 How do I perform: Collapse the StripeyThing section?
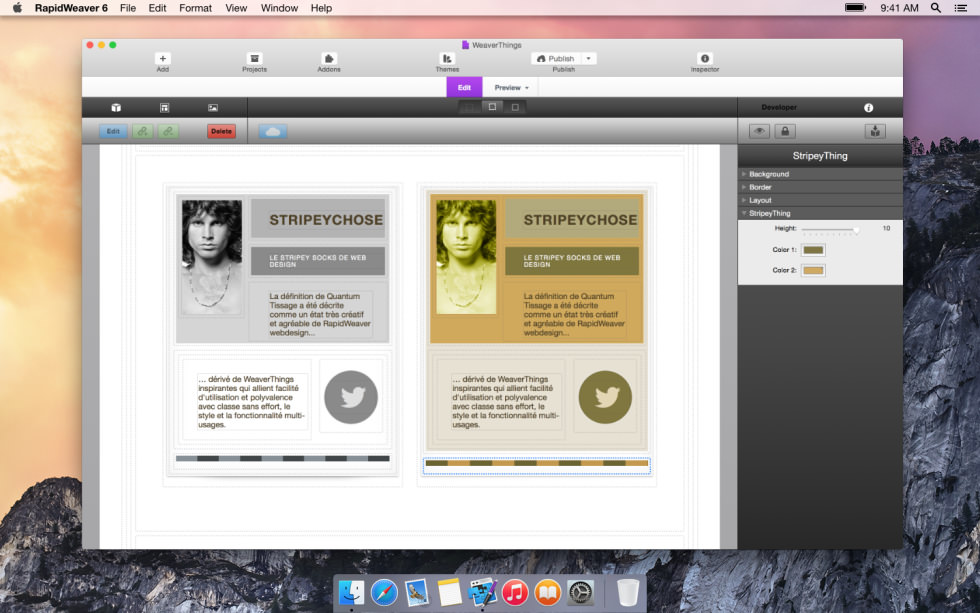pos(820,213)
